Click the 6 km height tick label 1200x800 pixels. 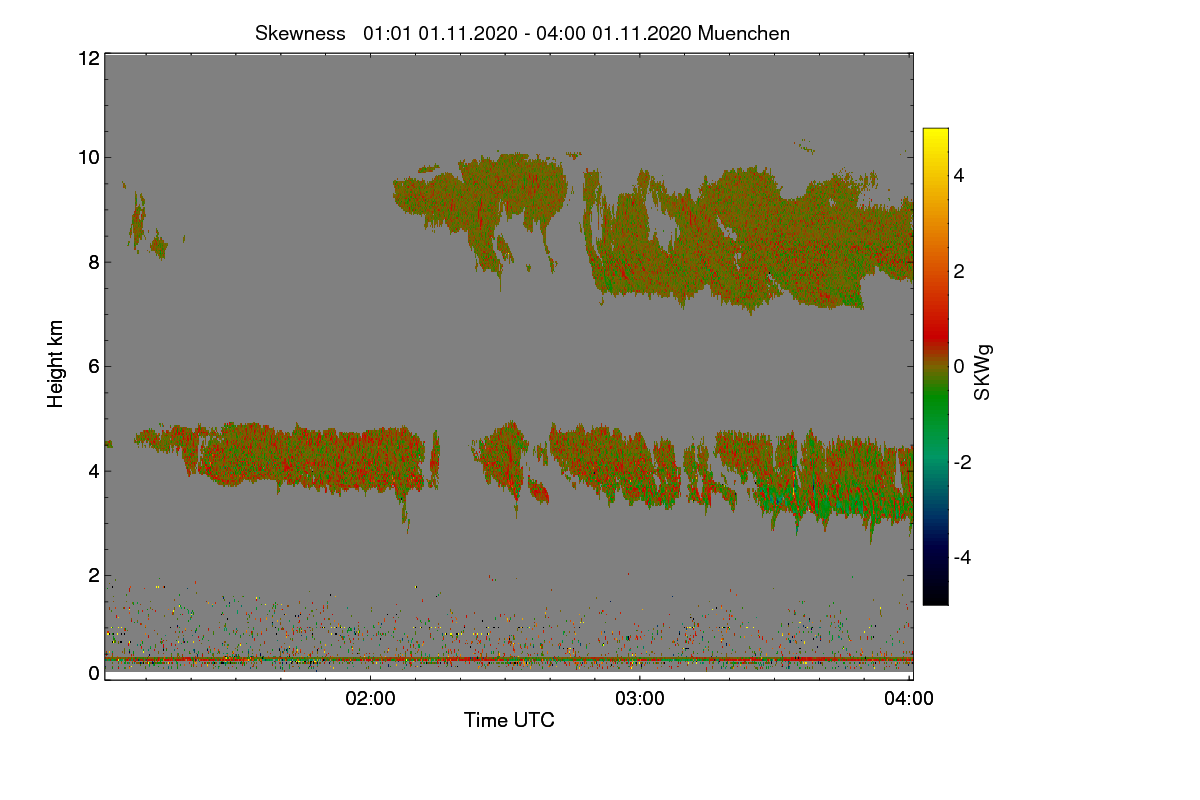[x=92, y=366]
